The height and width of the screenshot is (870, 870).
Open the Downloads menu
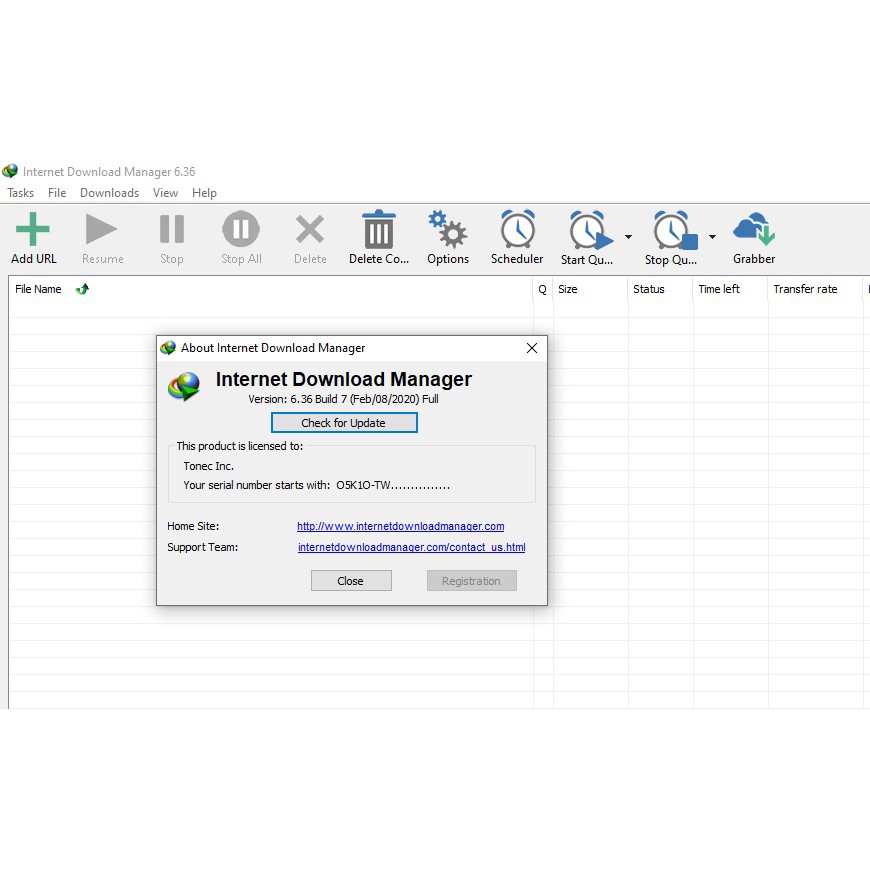click(109, 193)
